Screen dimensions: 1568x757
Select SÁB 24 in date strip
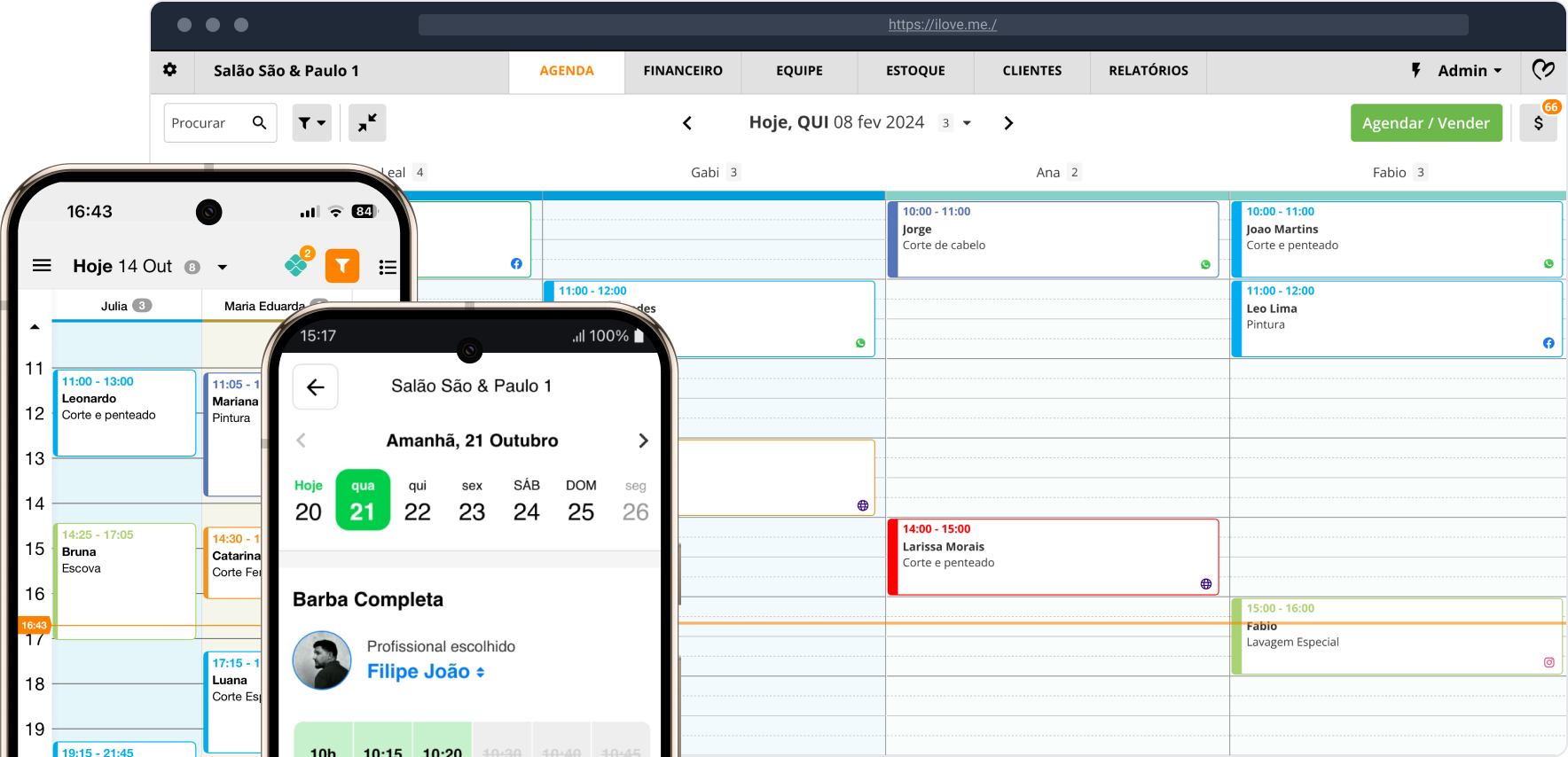[527, 501]
